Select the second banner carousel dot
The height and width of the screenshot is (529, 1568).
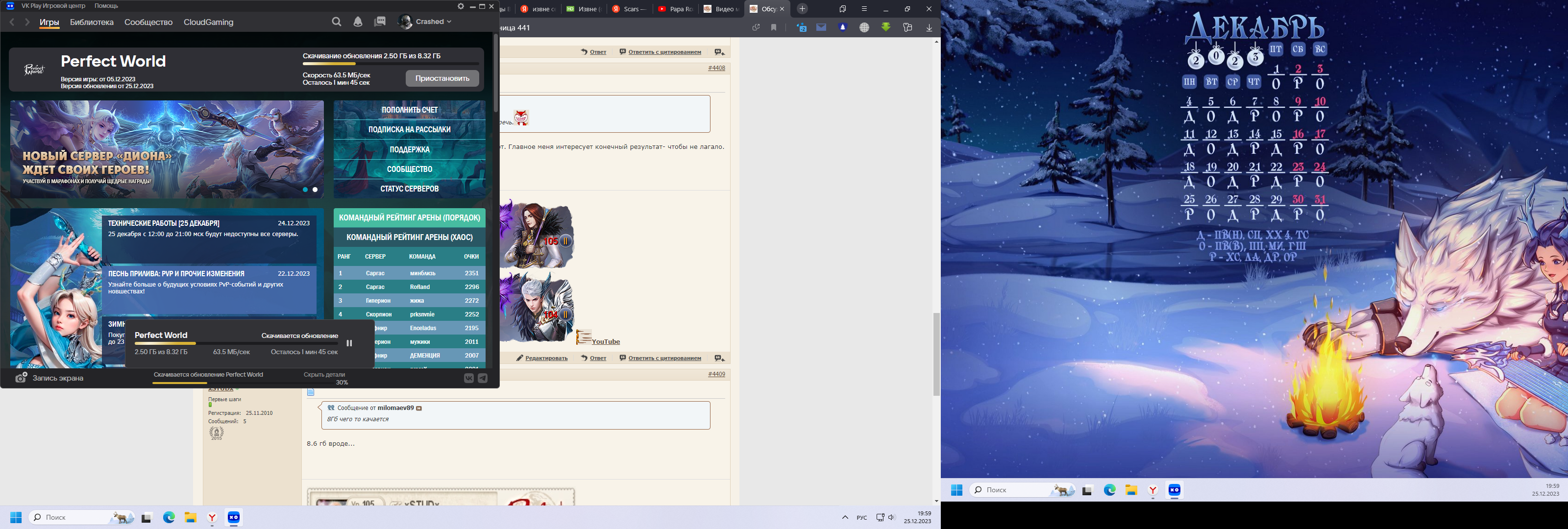[315, 190]
